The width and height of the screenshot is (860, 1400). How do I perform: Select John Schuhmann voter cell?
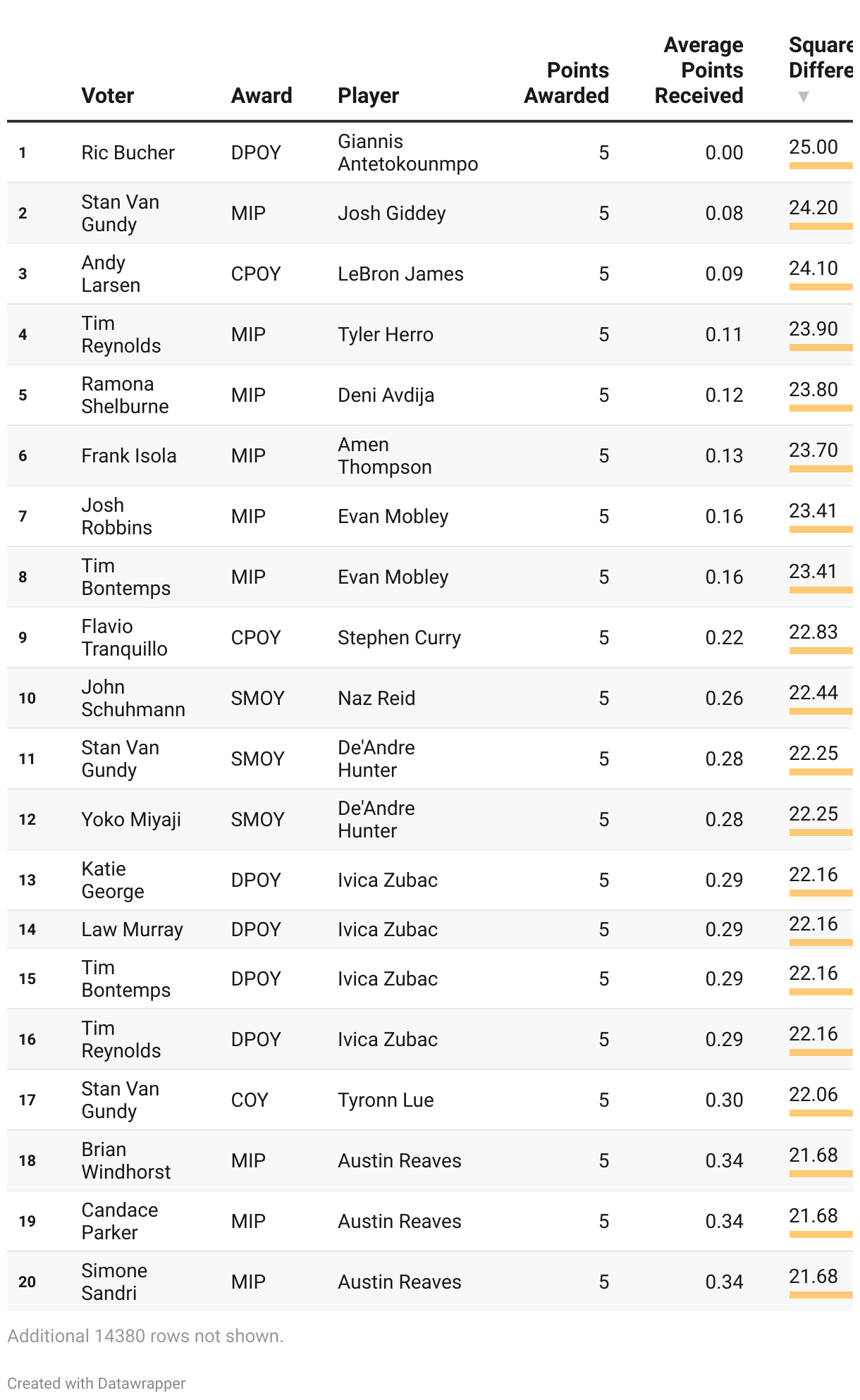[x=133, y=698]
